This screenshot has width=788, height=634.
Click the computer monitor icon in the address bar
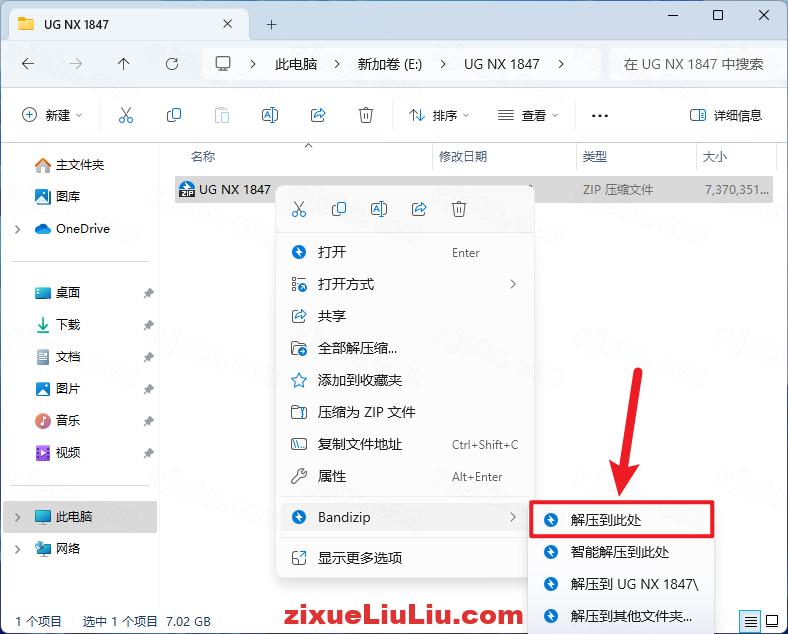click(223, 64)
